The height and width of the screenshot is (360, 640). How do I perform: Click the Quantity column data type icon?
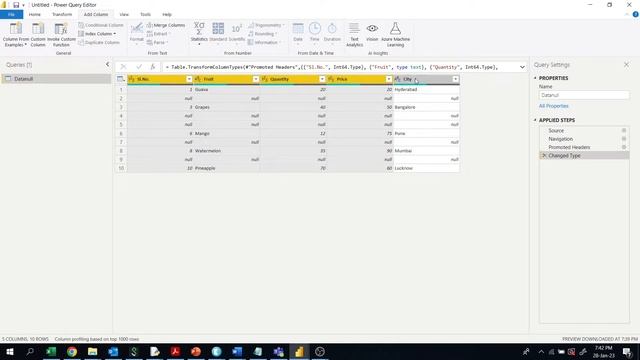click(x=264, y=79)
